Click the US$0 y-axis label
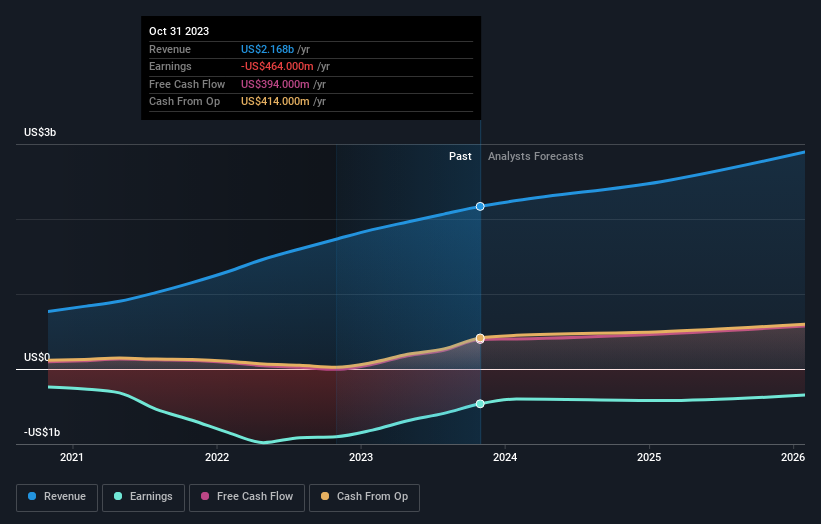 click(37, 357)
